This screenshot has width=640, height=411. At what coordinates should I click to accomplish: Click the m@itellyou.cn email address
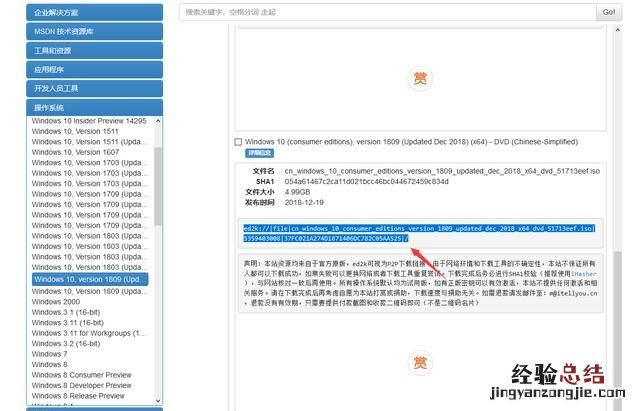(573, 293)
